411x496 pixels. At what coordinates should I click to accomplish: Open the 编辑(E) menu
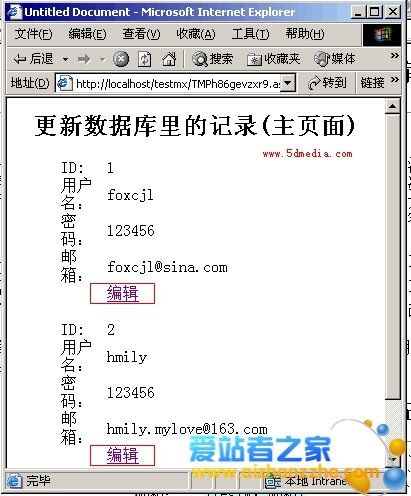pyautogui.click(x=87, y=34)
